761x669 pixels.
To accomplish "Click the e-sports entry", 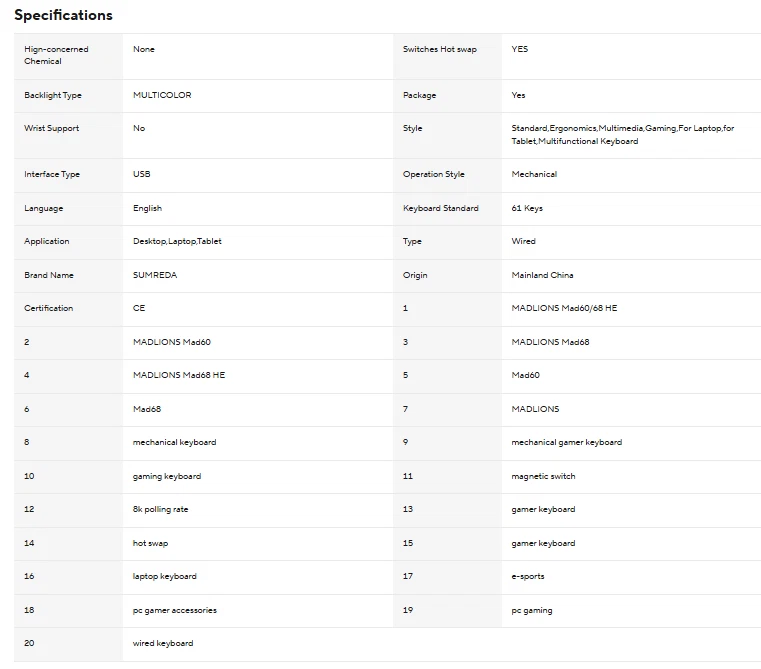I will pyautogui.click(x=528, y=576).
